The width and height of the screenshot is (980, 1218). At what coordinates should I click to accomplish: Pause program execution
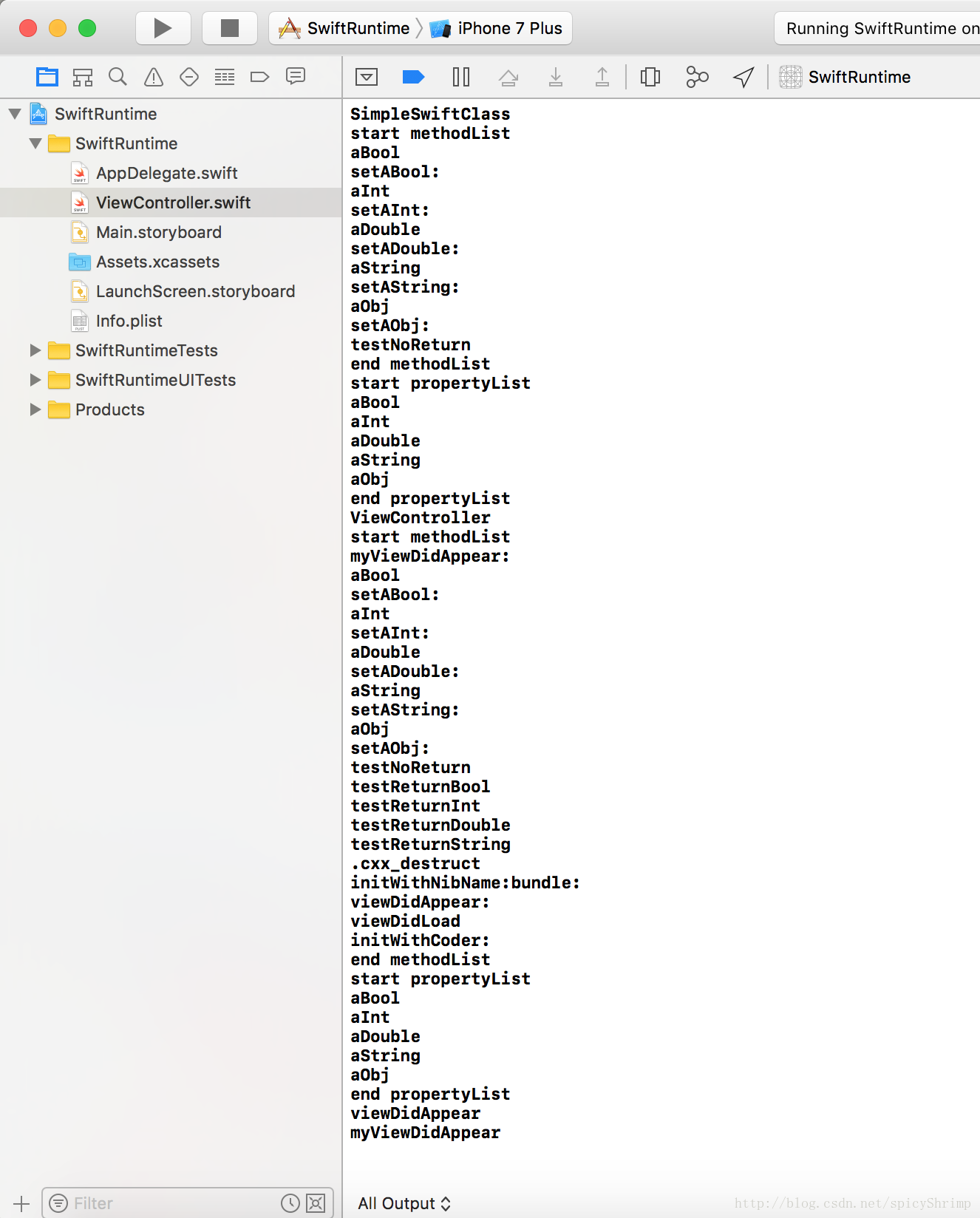pyautogui.click(x=461, y=77)
